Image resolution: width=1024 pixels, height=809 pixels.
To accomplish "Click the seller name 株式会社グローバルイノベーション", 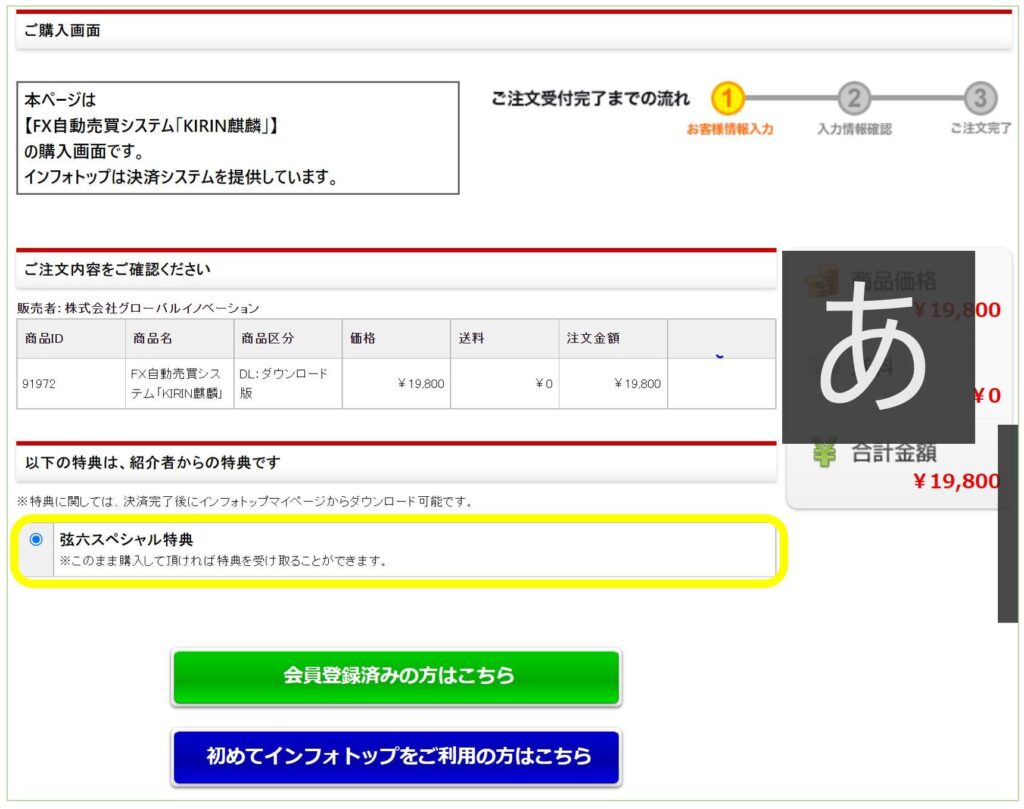I will pos(162,308).
